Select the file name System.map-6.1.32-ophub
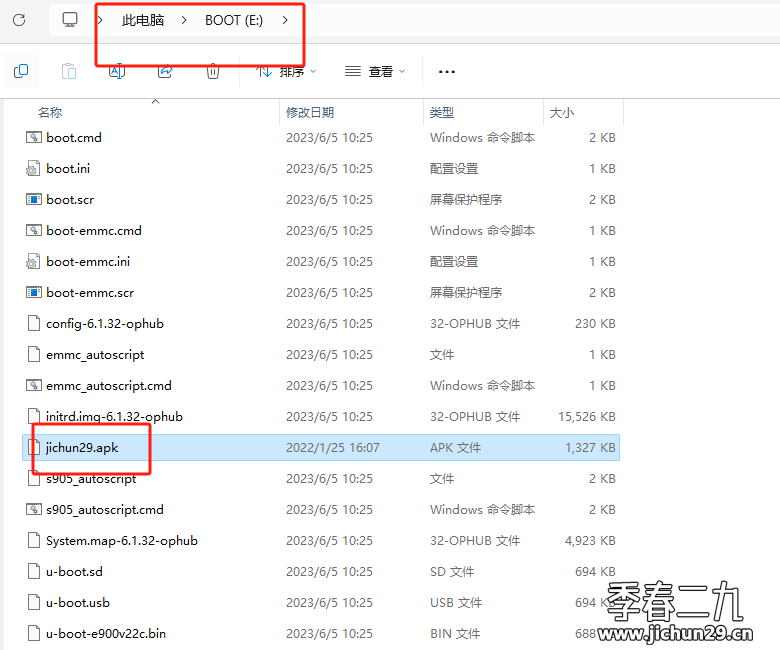Image resolution: width=780 pixels, height=650 pixels. [x=121, y=541]
